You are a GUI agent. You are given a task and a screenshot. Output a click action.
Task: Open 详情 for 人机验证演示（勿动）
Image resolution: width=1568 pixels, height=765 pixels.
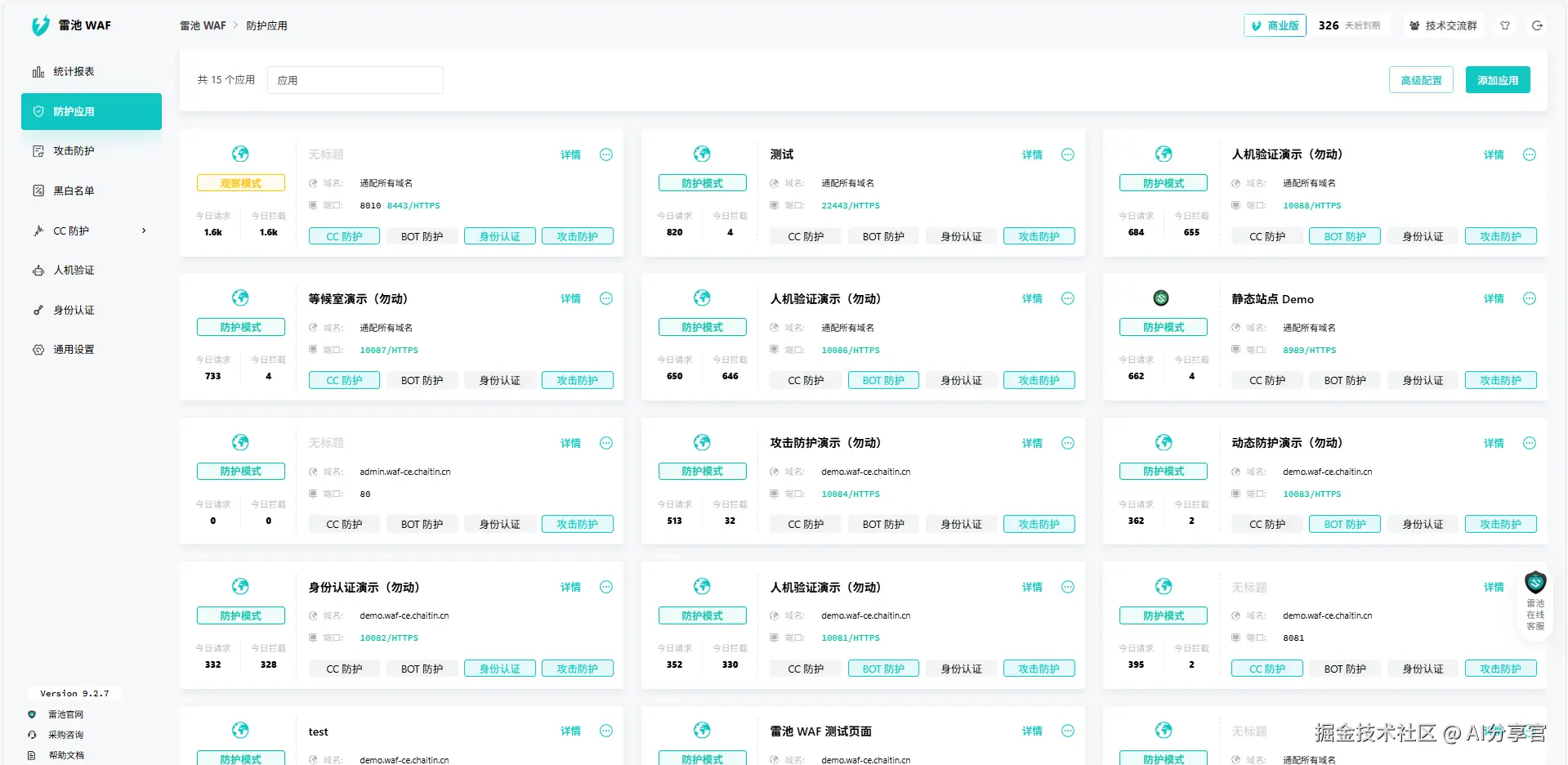1493,154
